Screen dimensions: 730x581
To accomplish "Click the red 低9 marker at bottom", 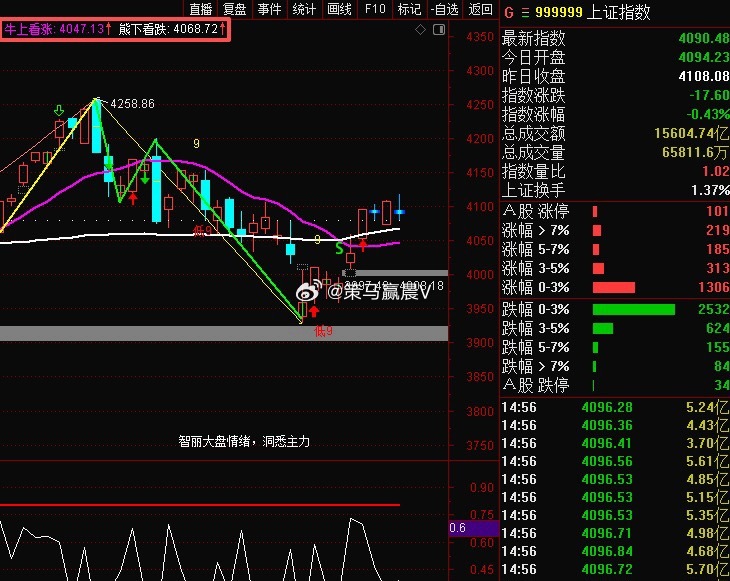I will click(323, 331).
